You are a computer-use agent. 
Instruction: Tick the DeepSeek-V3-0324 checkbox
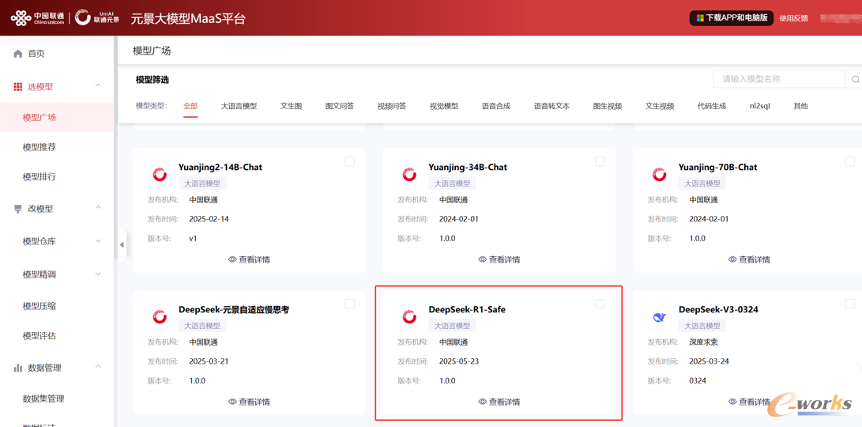click(x=850, y=304)
